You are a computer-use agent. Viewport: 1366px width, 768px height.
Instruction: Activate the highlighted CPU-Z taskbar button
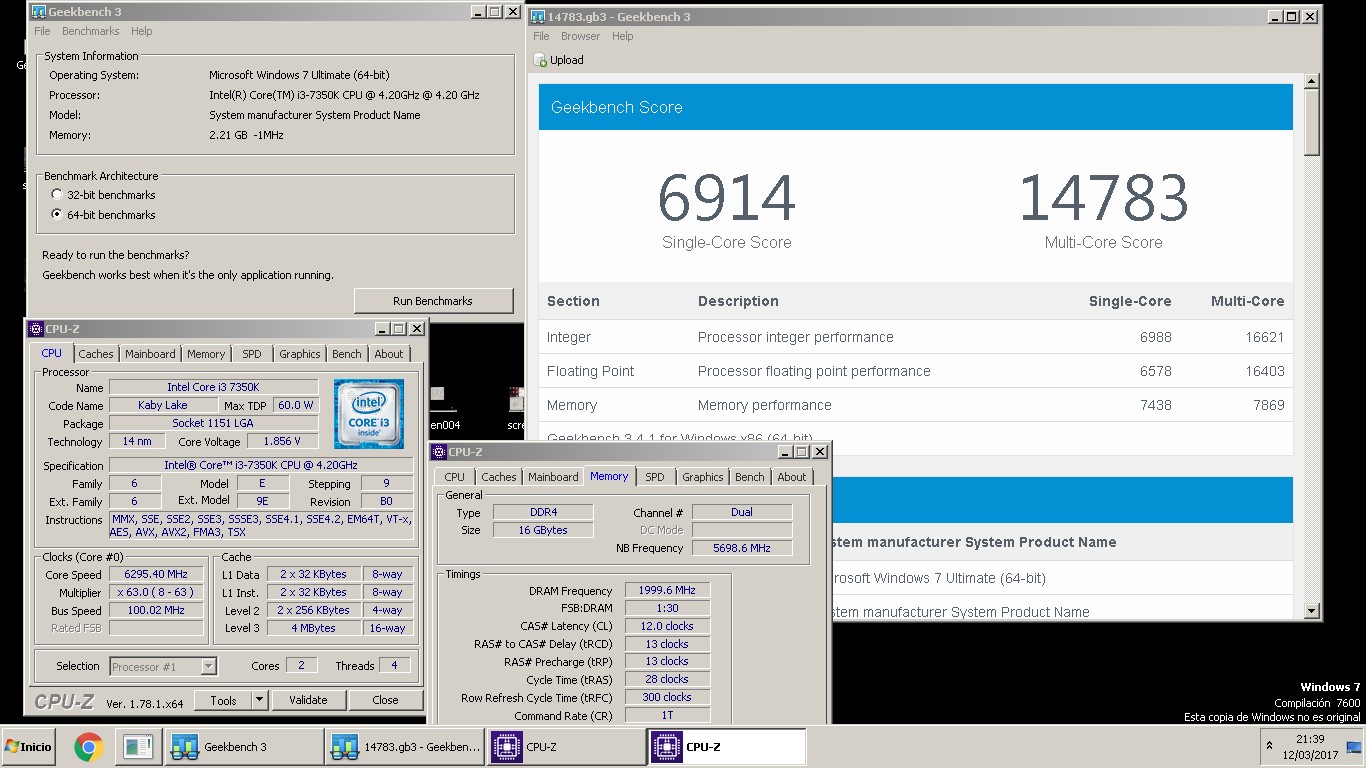[x=727, y=747]
